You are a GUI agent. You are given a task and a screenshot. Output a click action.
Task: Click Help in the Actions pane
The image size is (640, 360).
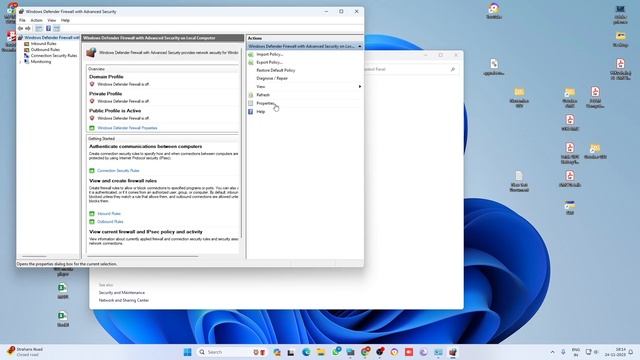pos(260,111)
